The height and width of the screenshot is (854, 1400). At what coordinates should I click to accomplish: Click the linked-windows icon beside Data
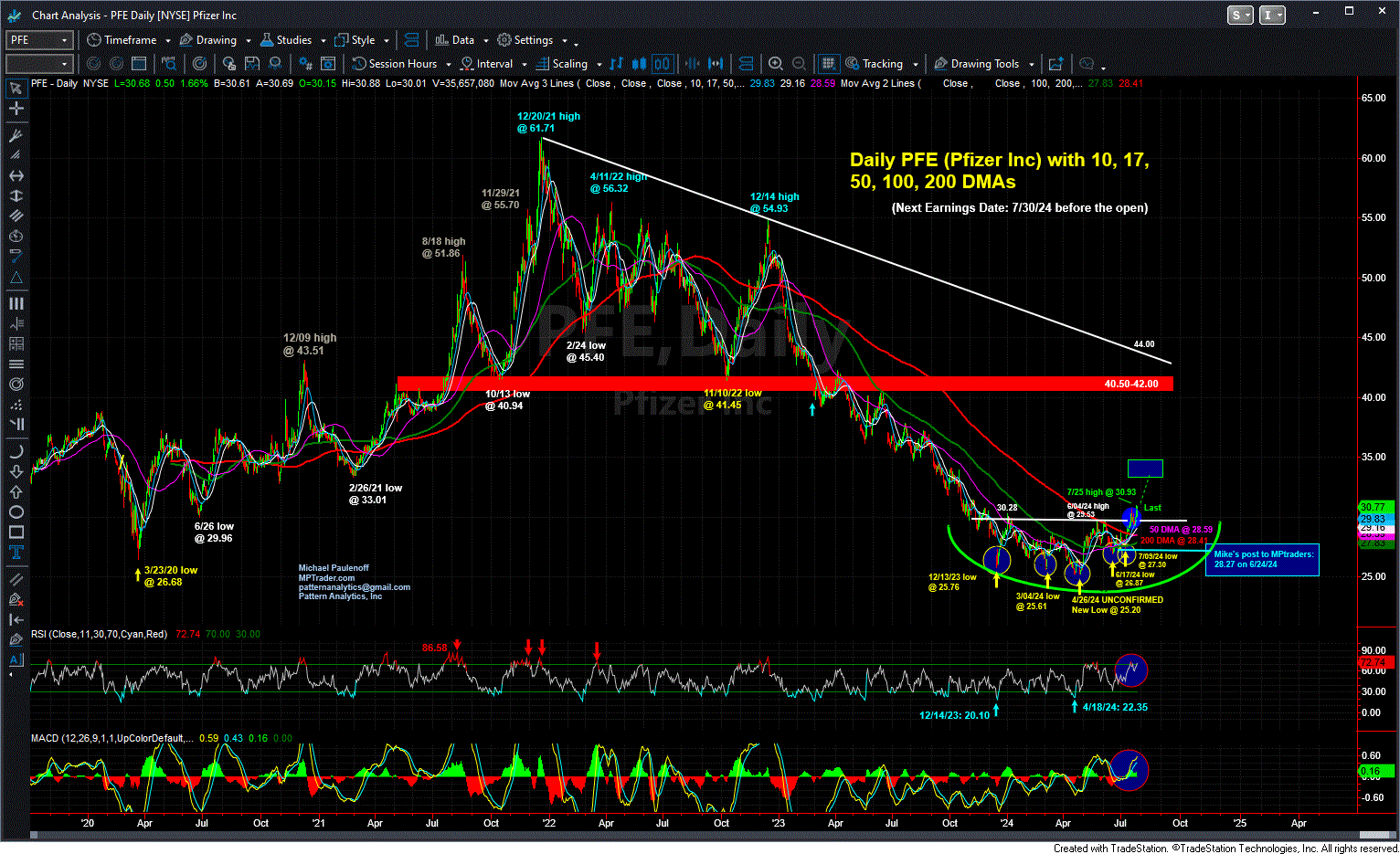[x=411, y=40]
